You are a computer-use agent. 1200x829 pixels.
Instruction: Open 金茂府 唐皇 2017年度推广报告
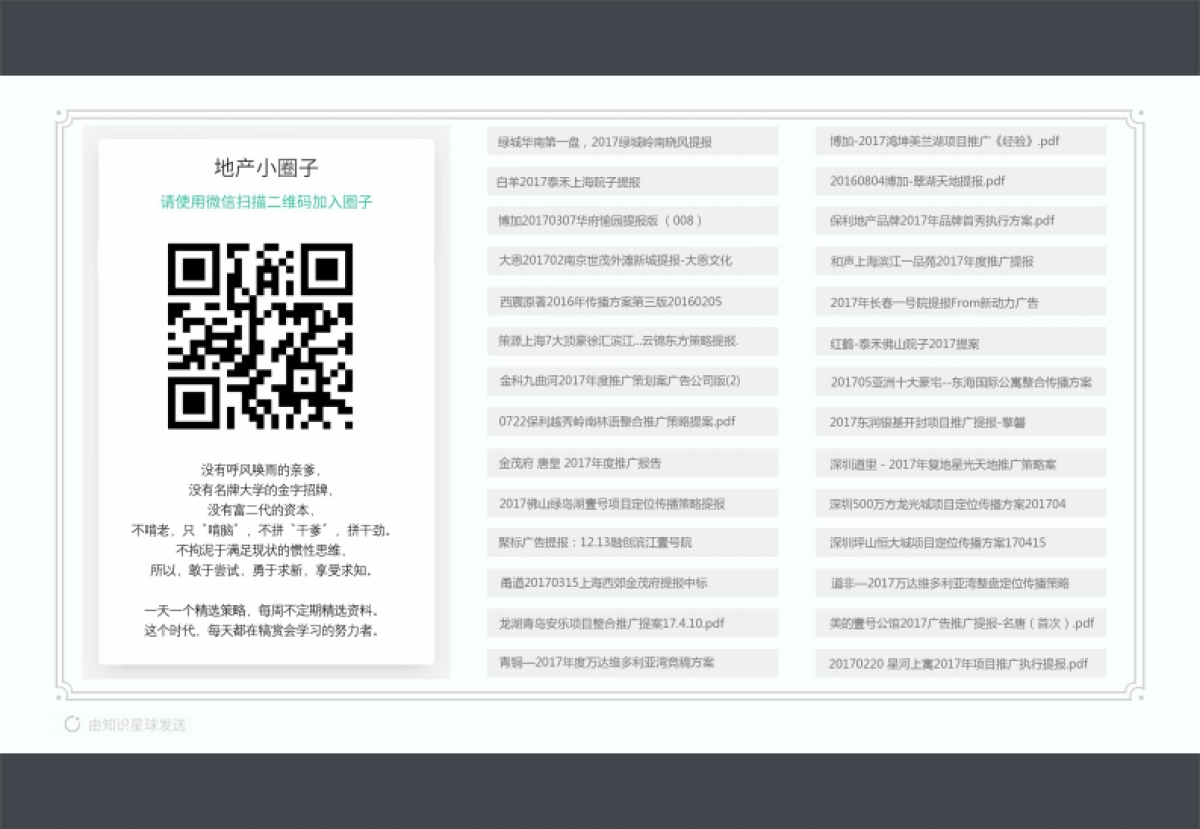630,462
